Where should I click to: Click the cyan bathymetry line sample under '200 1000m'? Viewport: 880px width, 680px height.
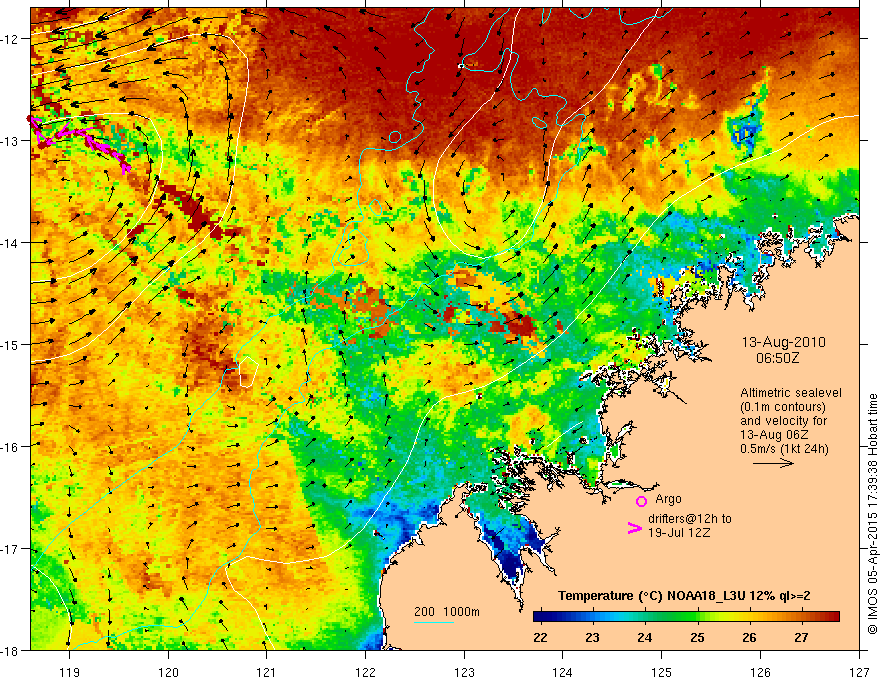434,622
